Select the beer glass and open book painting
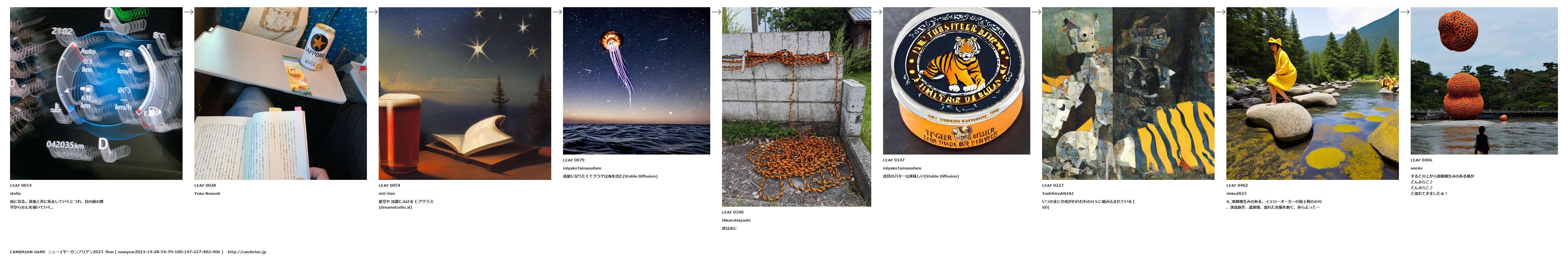 click(464, 93)
